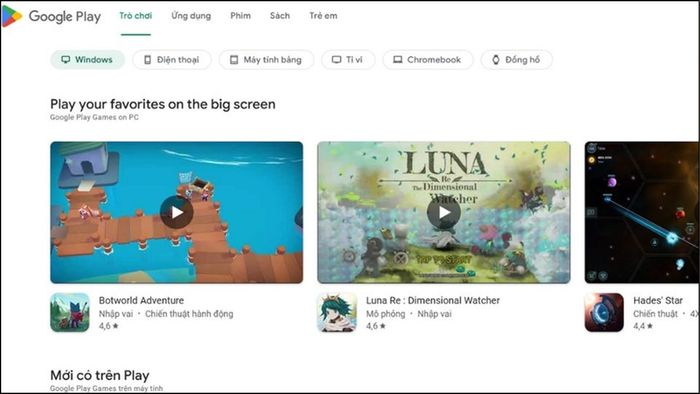Select the Ti vi filter chip
This screenshot has width=700, height=394.
click(x=348, y=60)
